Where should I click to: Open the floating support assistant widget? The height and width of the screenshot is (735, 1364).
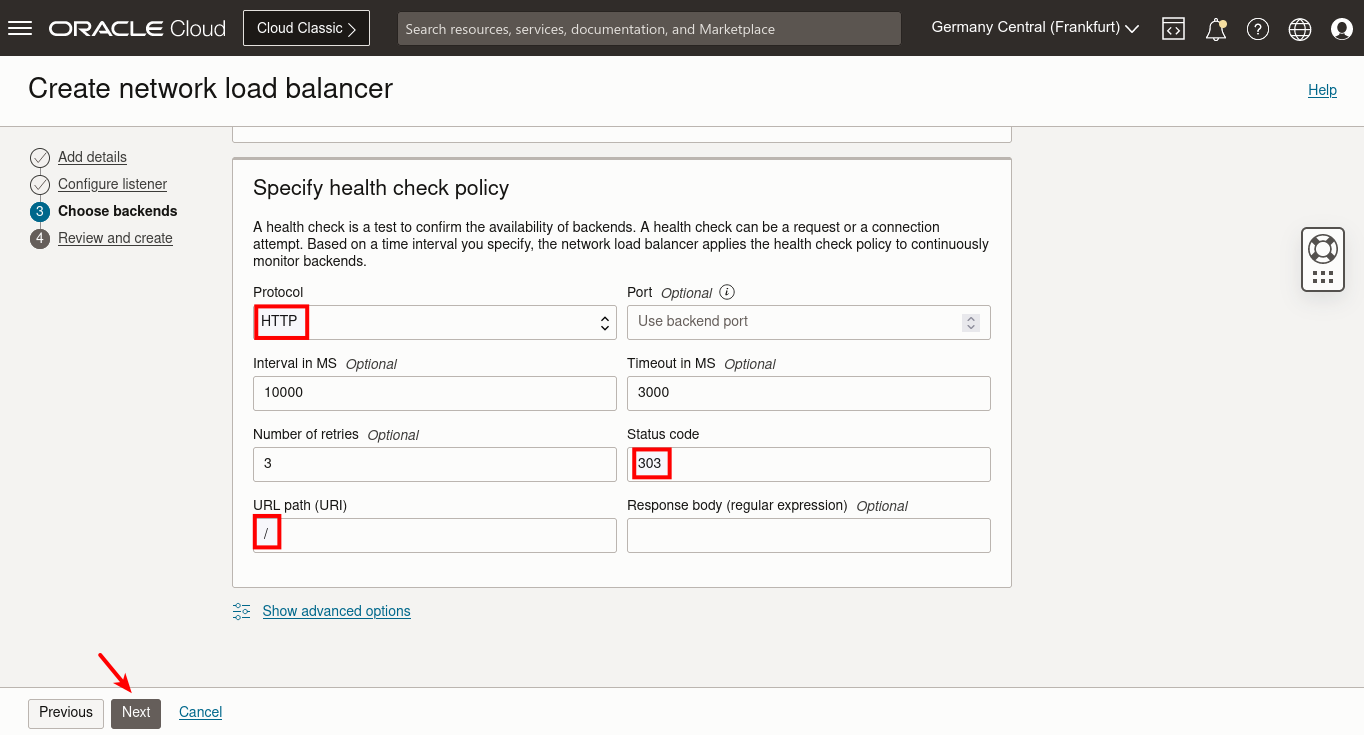coord(1322,258)
